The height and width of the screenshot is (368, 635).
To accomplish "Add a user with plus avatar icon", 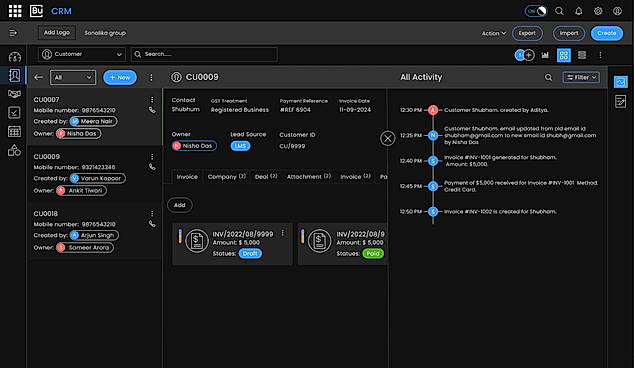I will pos(528,55).
